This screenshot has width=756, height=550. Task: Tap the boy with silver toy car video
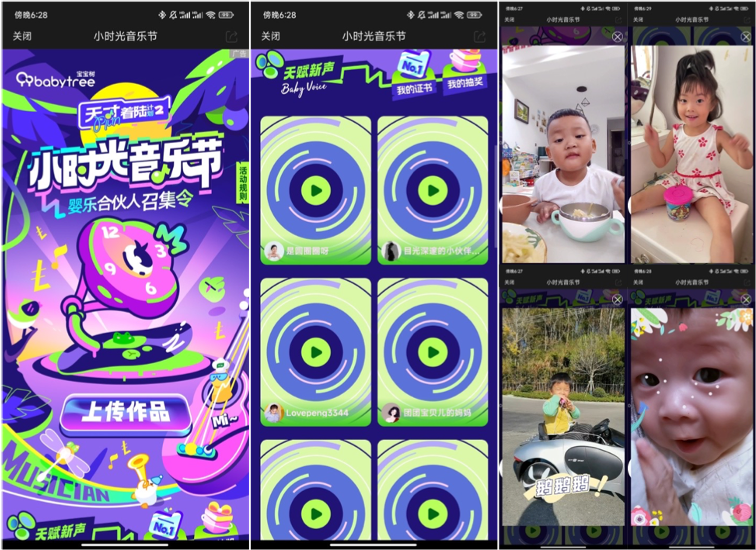563,417
